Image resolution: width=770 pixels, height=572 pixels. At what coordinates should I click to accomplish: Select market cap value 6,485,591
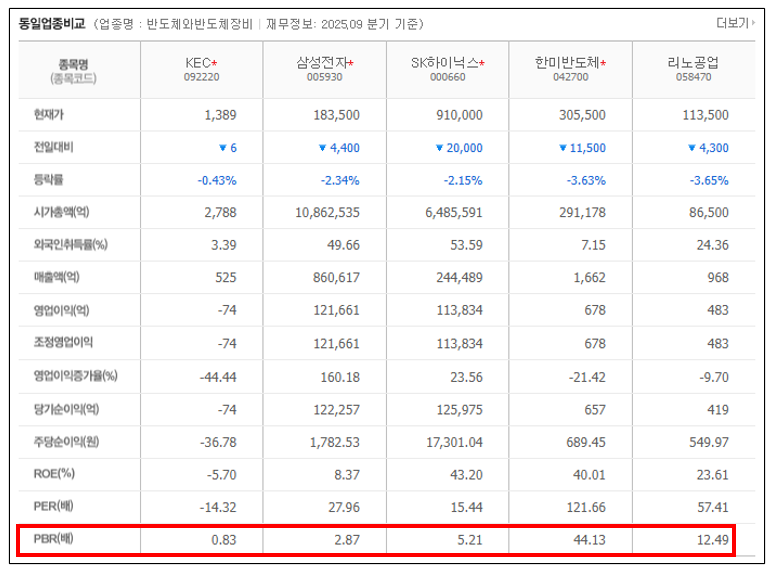(x=454, y=213)
